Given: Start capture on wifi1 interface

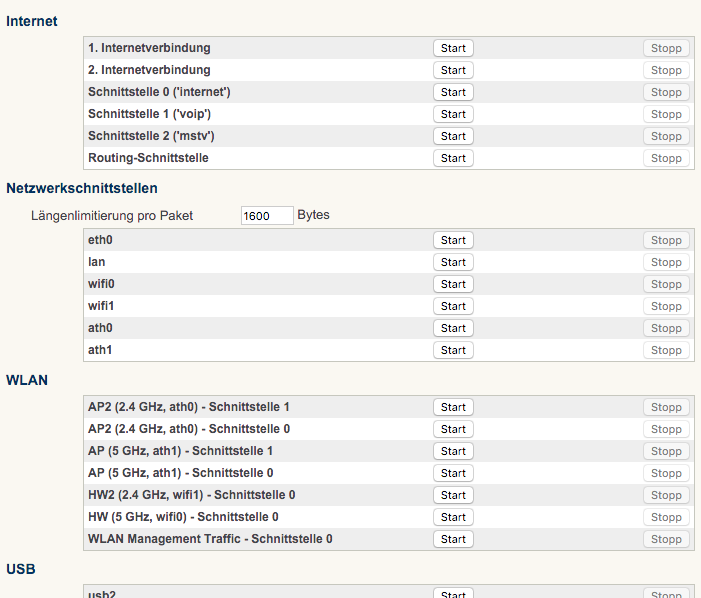Looking at the screenshot, I should [x=453, y=306].
